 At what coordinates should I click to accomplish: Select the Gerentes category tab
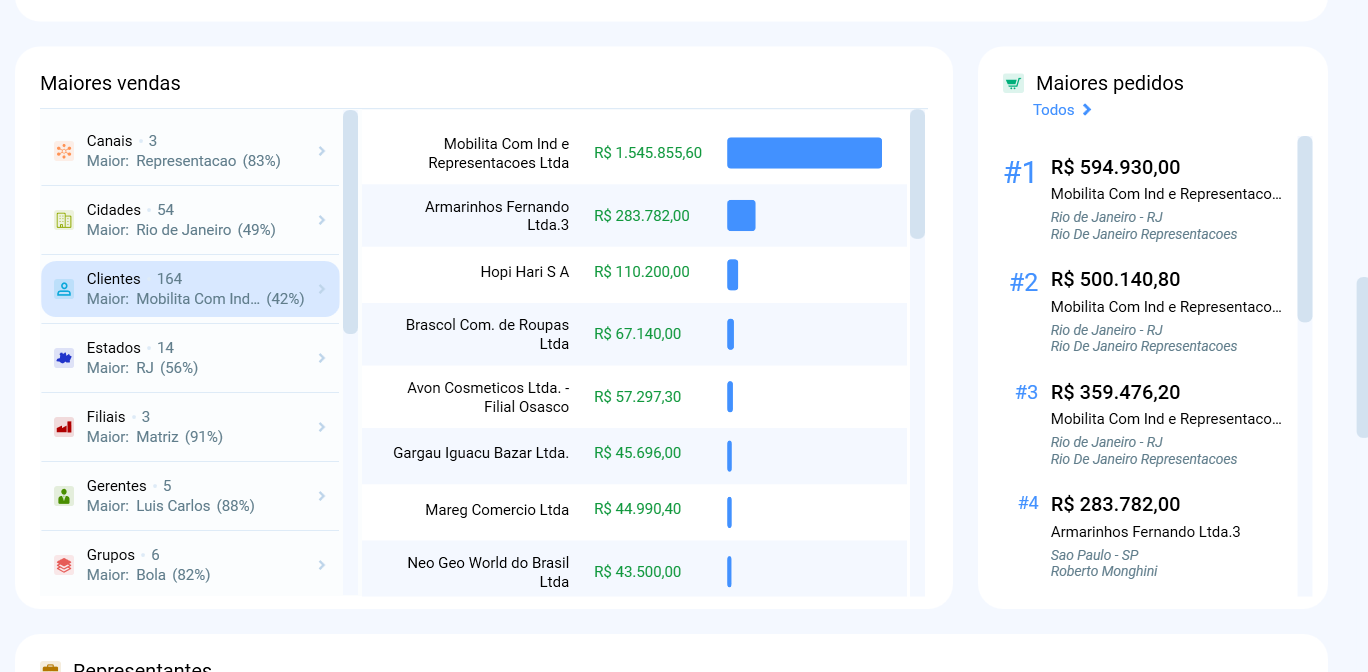click(x=190, y=496)
